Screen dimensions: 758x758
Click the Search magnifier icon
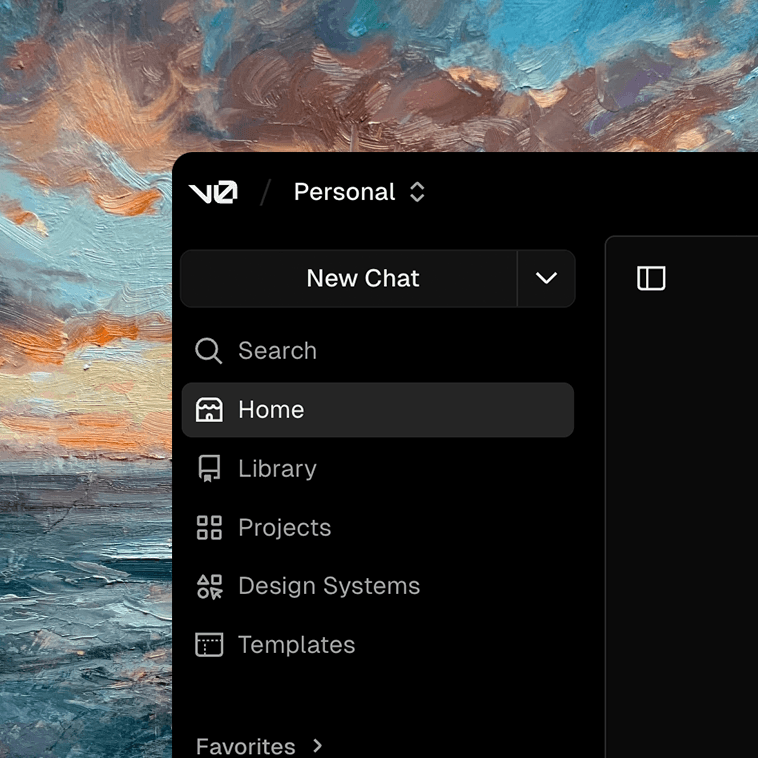(208, 350)
